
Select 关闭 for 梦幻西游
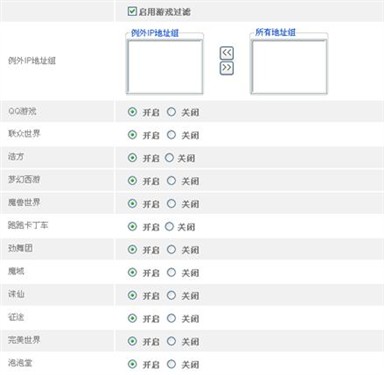(x=171, y=180)
